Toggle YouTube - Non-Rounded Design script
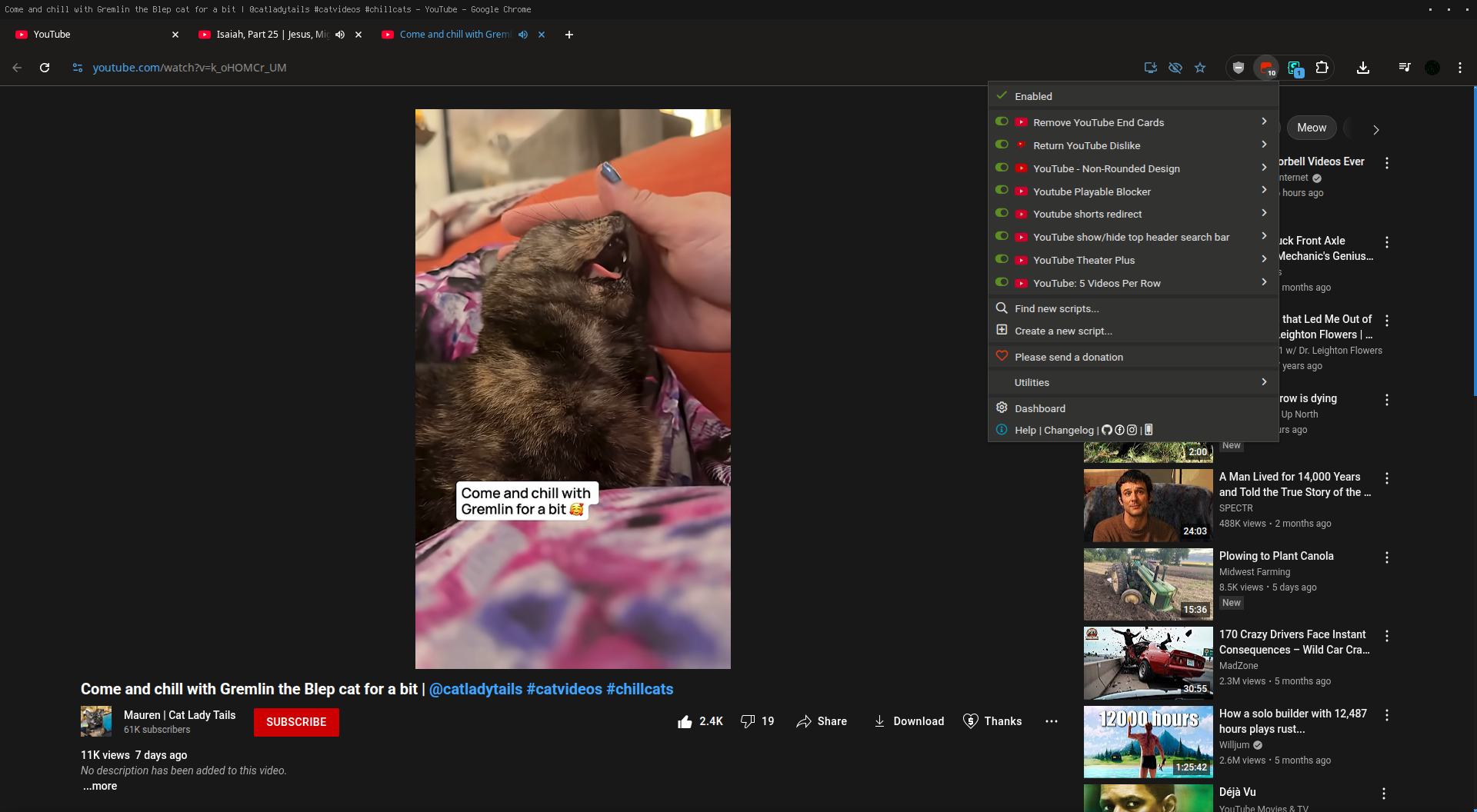Viewport: 1477px width, 812px height. (x=1002, y=168)
